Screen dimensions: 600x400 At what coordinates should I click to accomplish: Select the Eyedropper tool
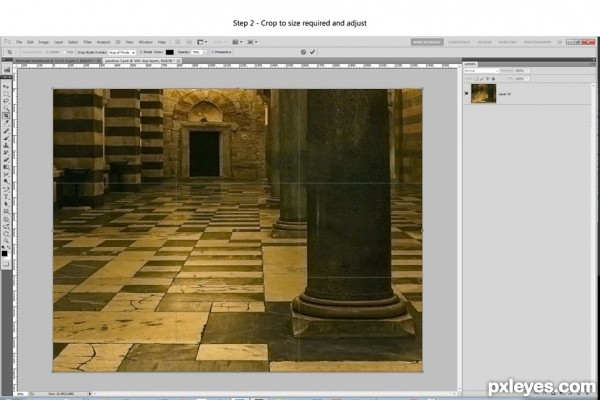6,121
